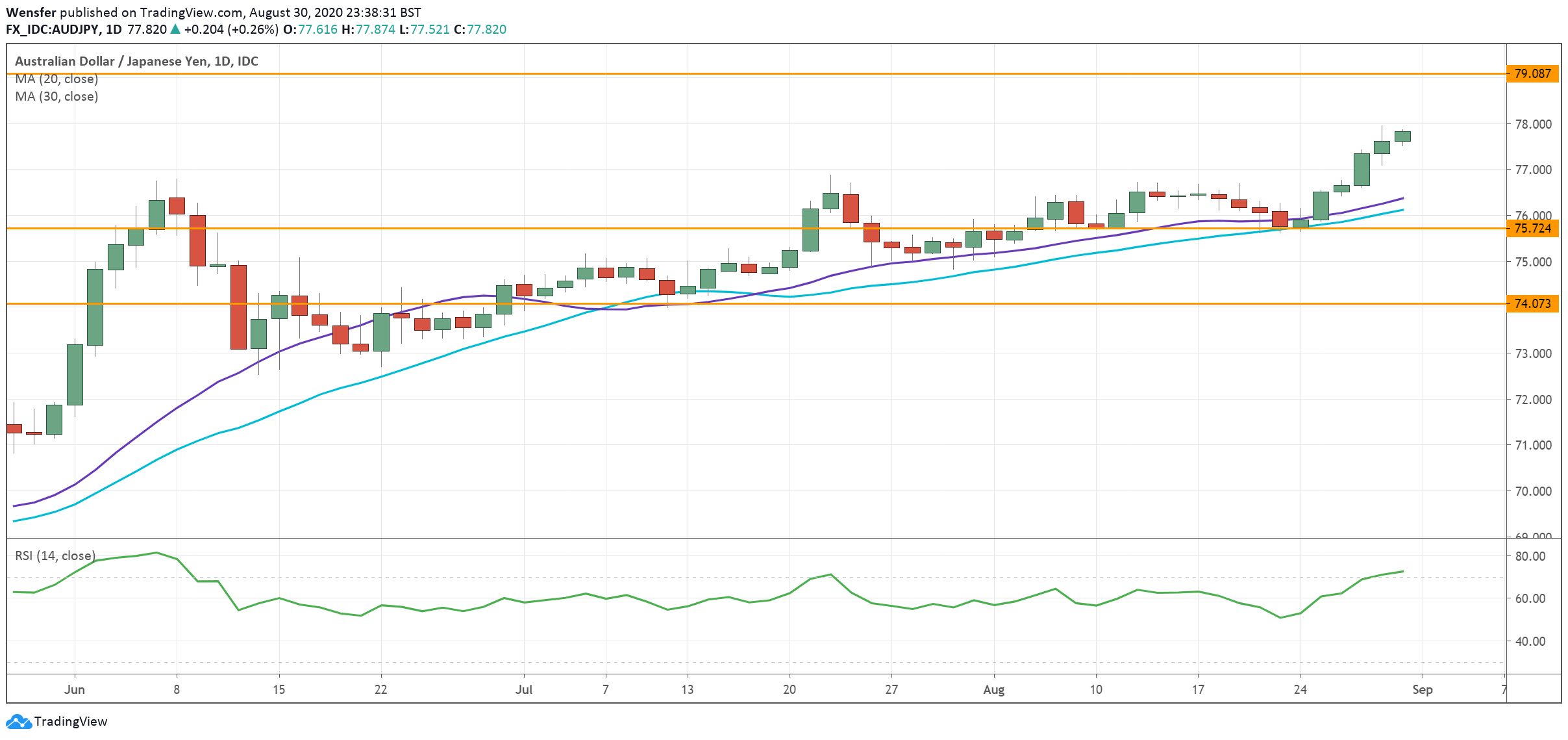
Task: Click the RSI (14, close) indicator label
Action: [x=55, y=555]
